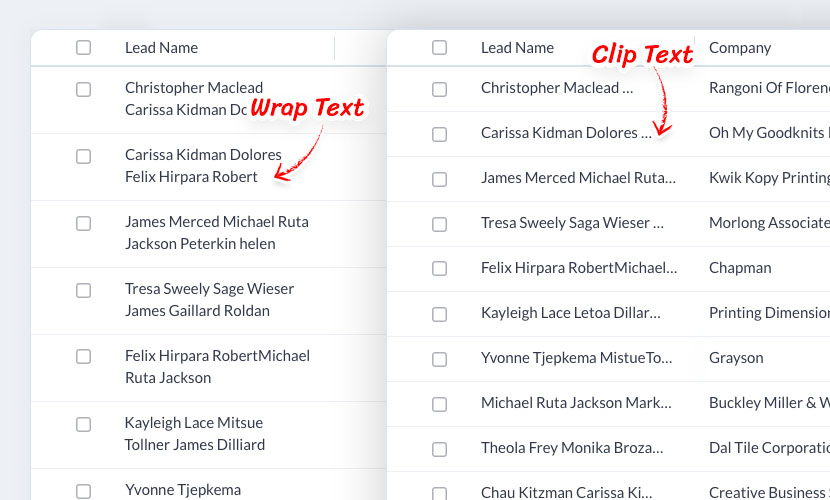Click wrapped name 'Christopher Maclead Carissa Kidman'
The image size is (830, 500).
[194, 98]
